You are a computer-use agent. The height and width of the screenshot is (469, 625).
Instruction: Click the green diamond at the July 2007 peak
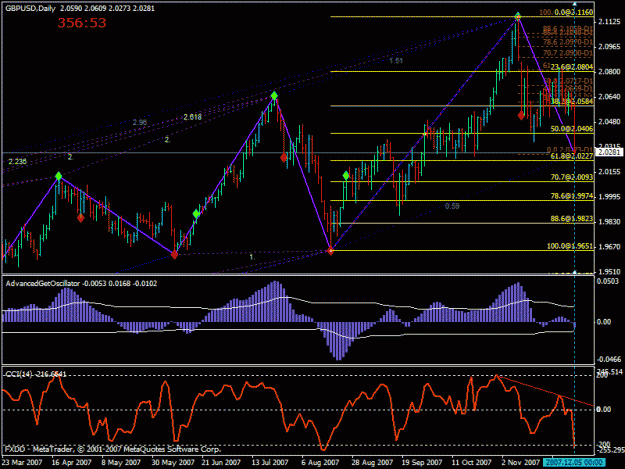tap(274, 96)
